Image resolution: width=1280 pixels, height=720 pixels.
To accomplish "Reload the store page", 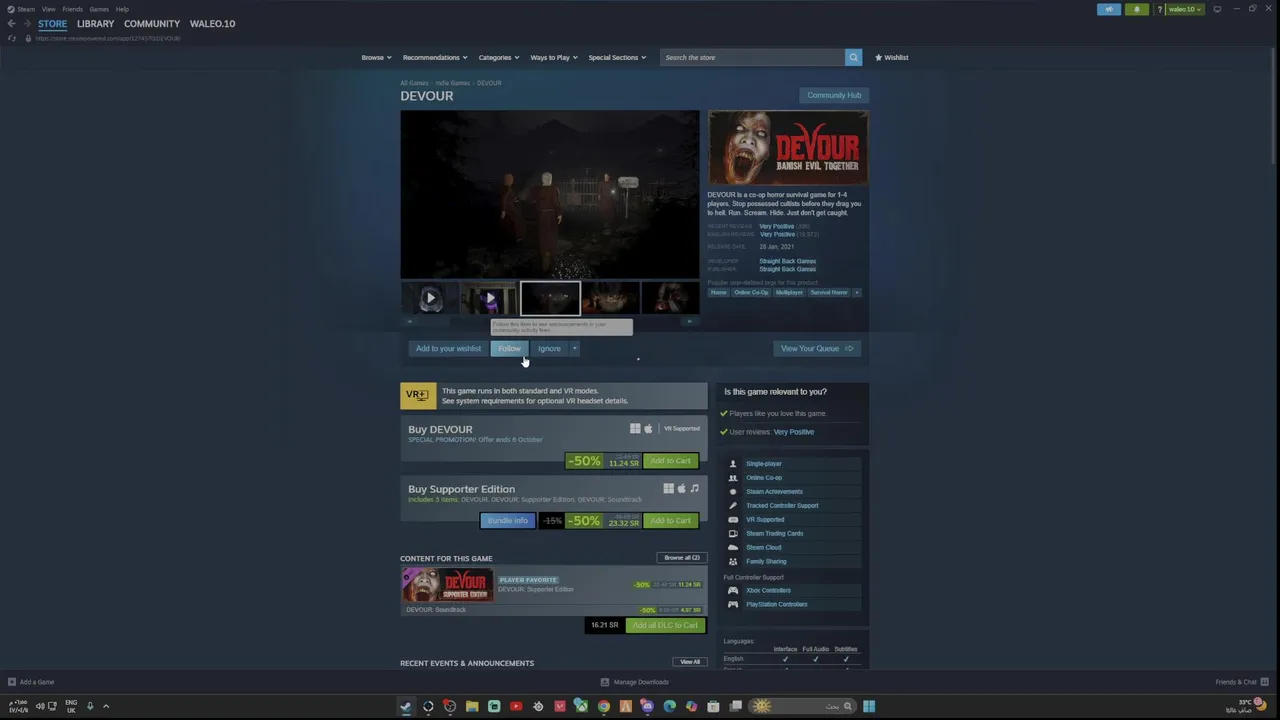I will [12, 38].
